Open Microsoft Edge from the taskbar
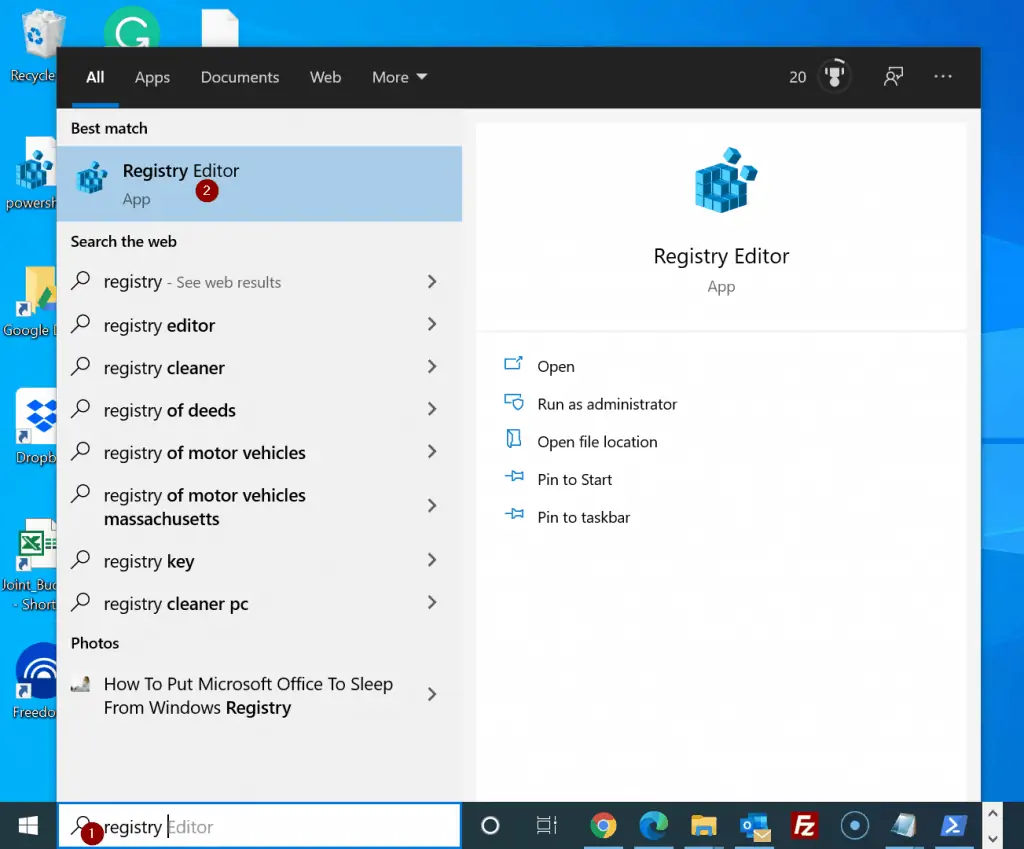Screen dimensions: 1024x849 coord(653,825)
